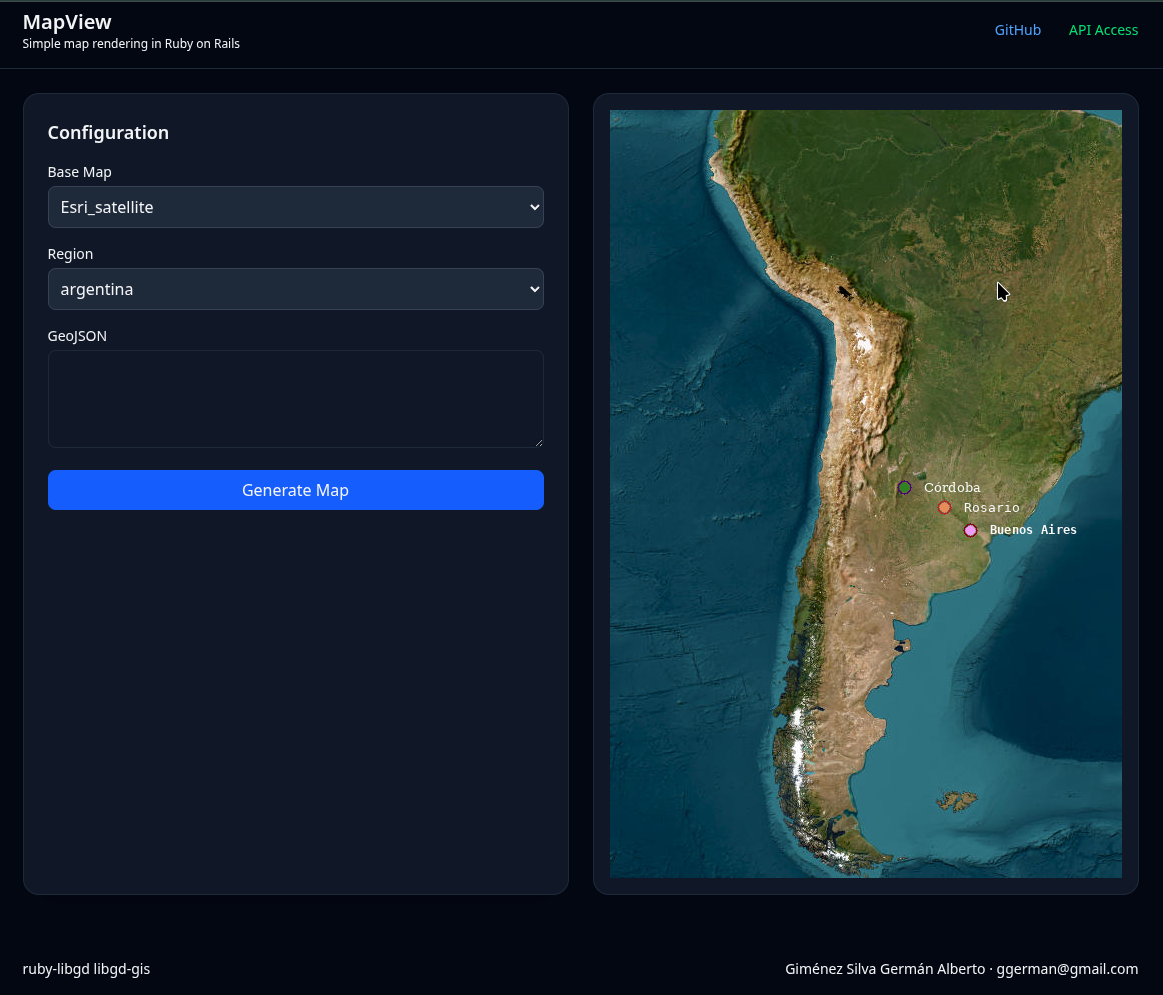Click the Córdoba city label
1163x995 pixels.
click(952, 488)
